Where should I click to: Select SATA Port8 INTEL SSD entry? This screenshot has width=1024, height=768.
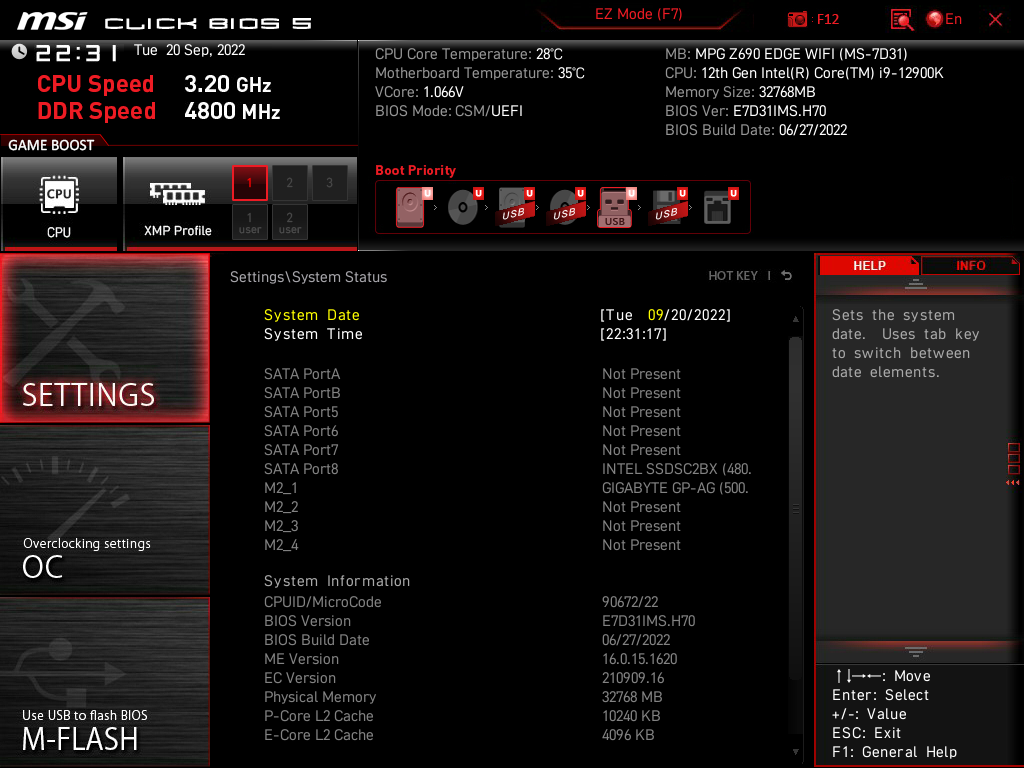coord(508,469)
